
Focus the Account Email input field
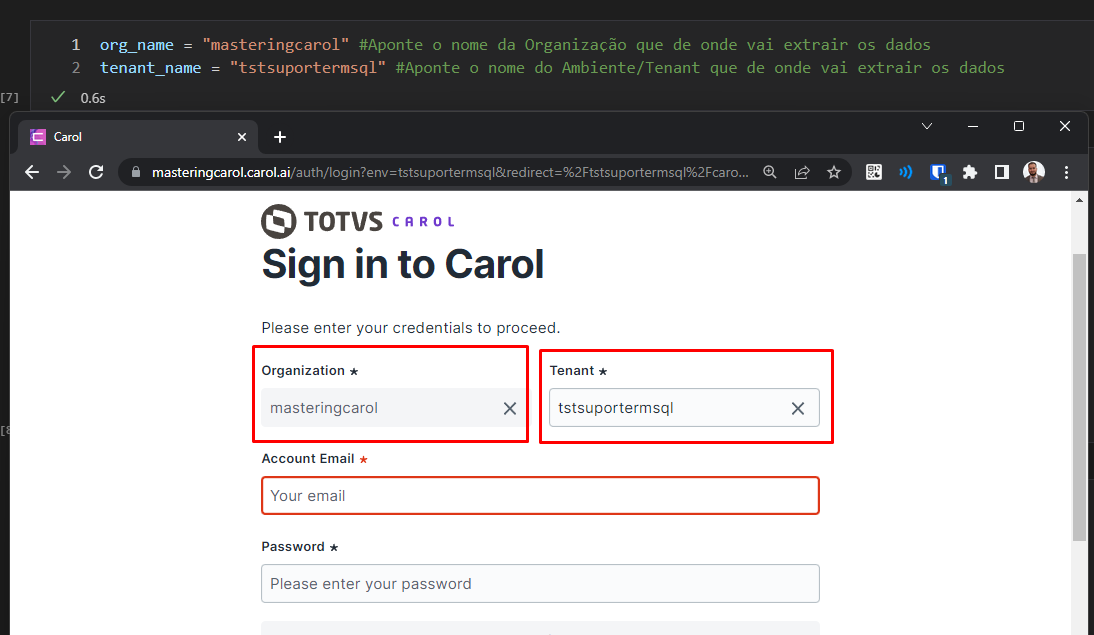click(x=540, y=495)
